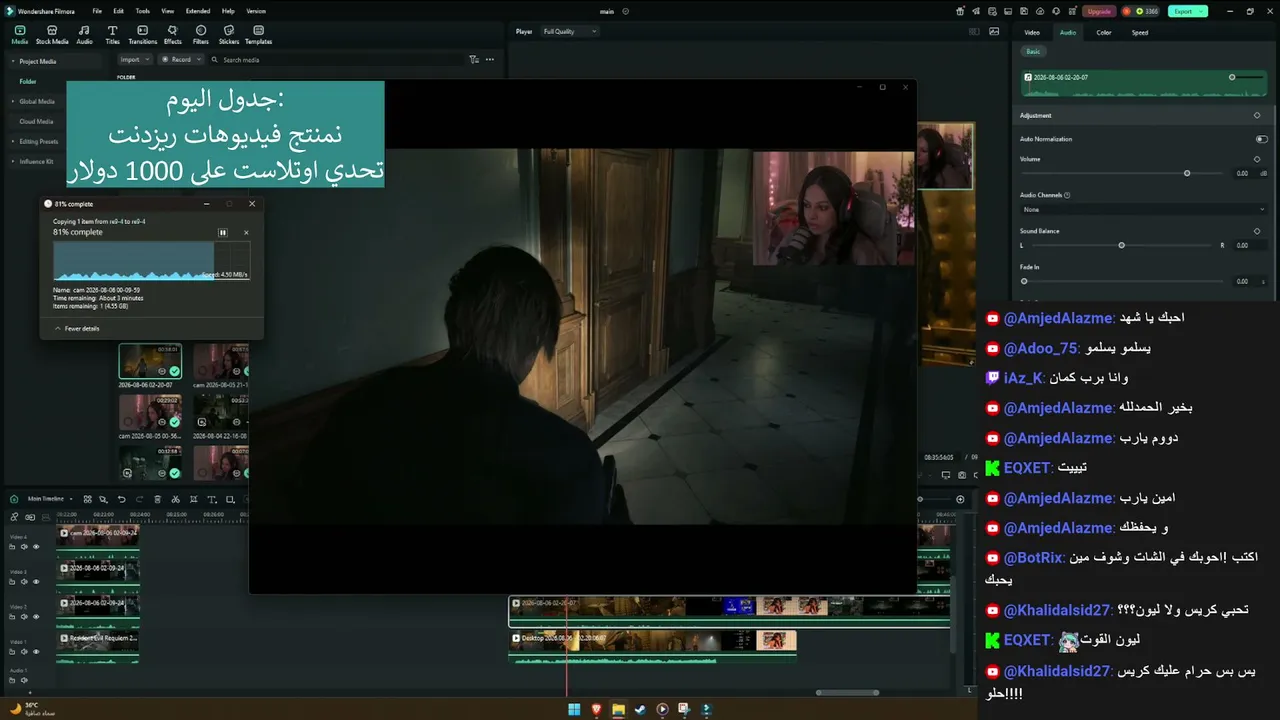
Task: Toggle Auto Normalization switch
Action: [x=1261, y=139]
